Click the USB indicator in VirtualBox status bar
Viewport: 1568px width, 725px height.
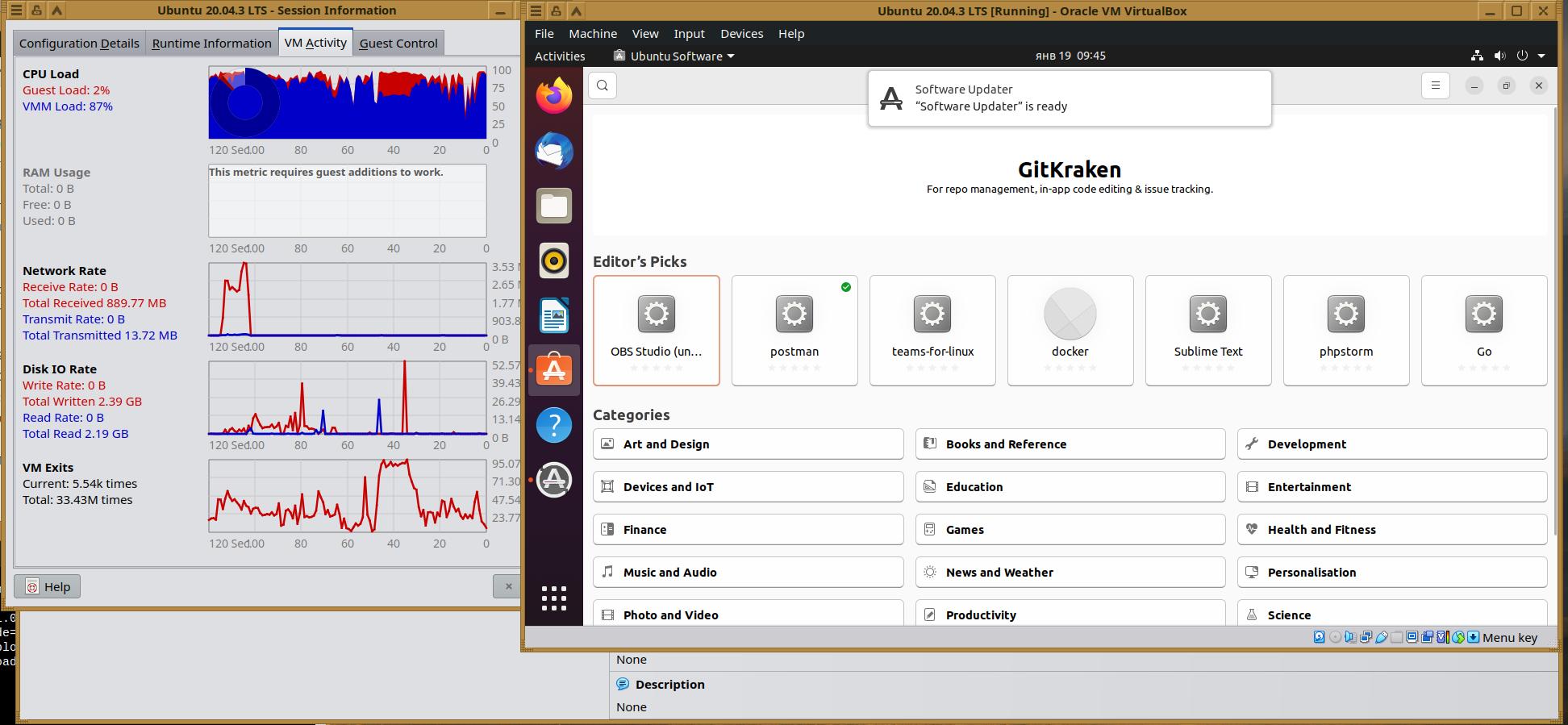click(1381, 637)
